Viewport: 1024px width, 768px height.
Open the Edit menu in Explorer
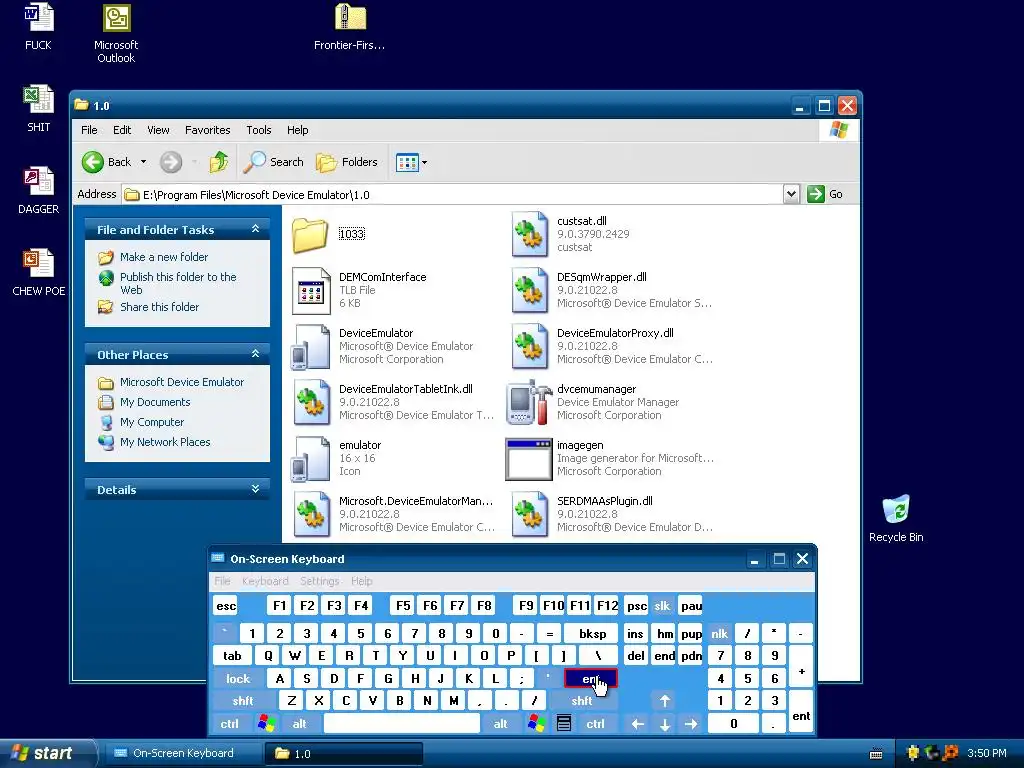122,130
